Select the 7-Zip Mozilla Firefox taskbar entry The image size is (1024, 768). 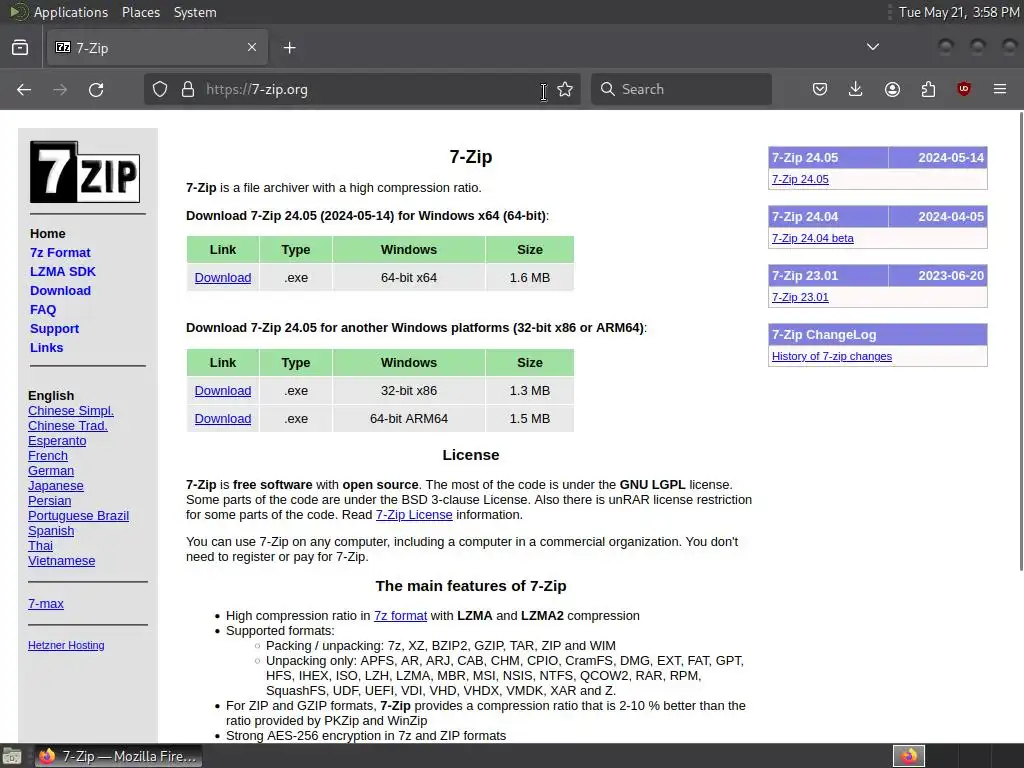118,756
